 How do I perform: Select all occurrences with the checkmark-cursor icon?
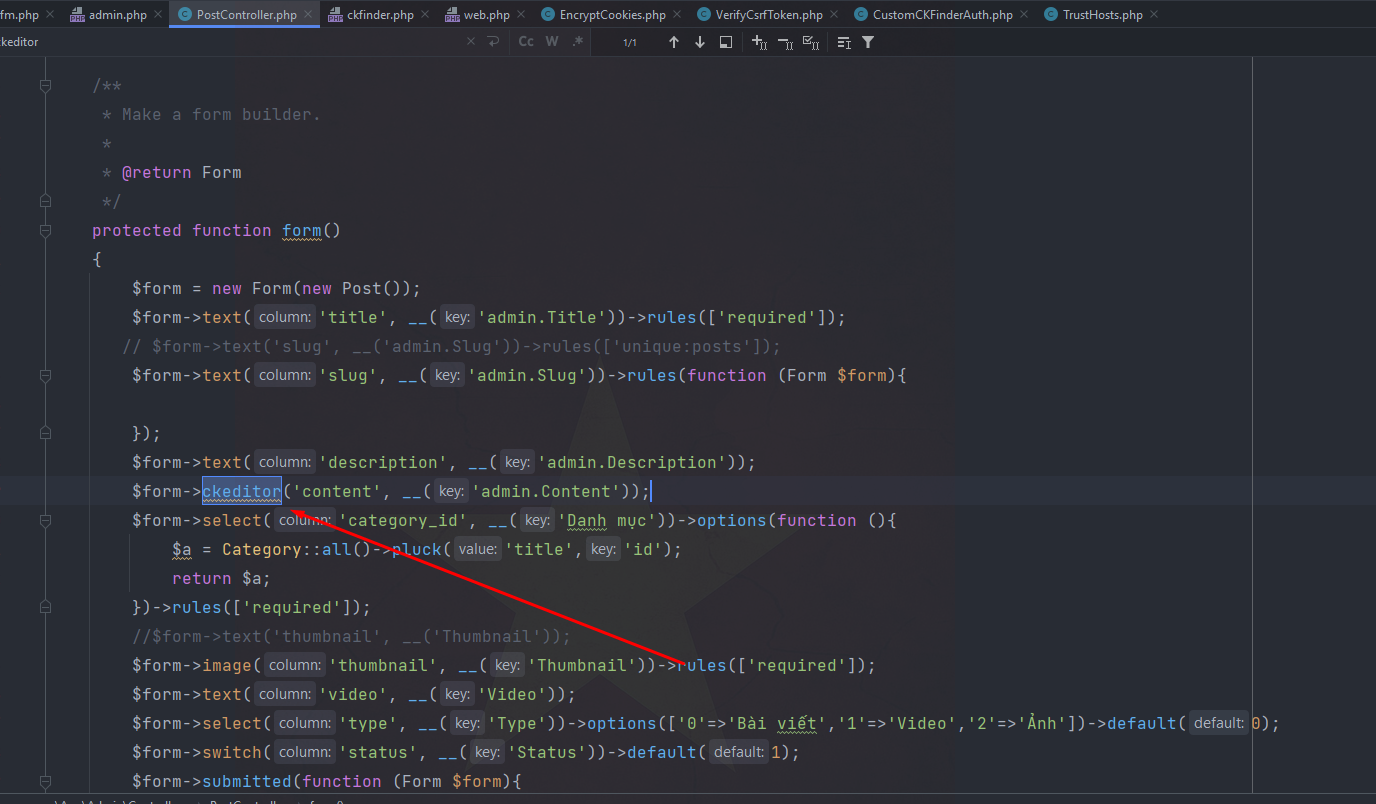click(x=811, y=42)
